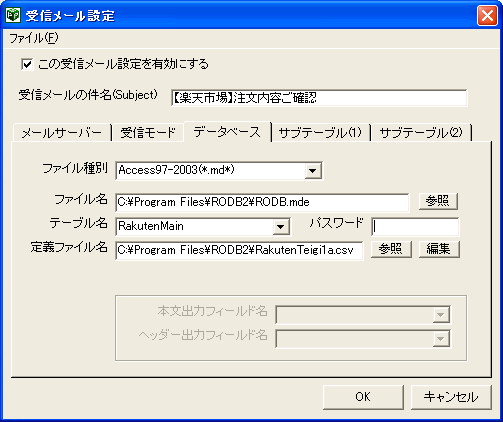Viewport: 503px width, 422px height.
Task: Open the ヘッダー出力フィールド名 dropdown arrow
Action: click(441, 339)
